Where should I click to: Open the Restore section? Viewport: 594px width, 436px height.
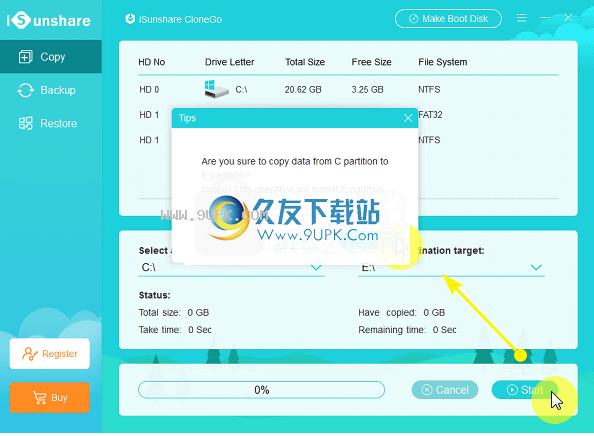coord(51,123)
